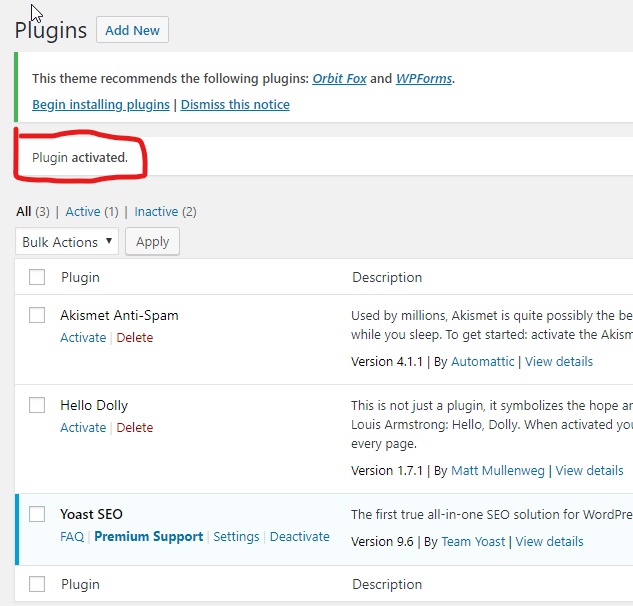Click the 'Version 1.7.1' text
The image size is (633, 606).
coord(387,470)
